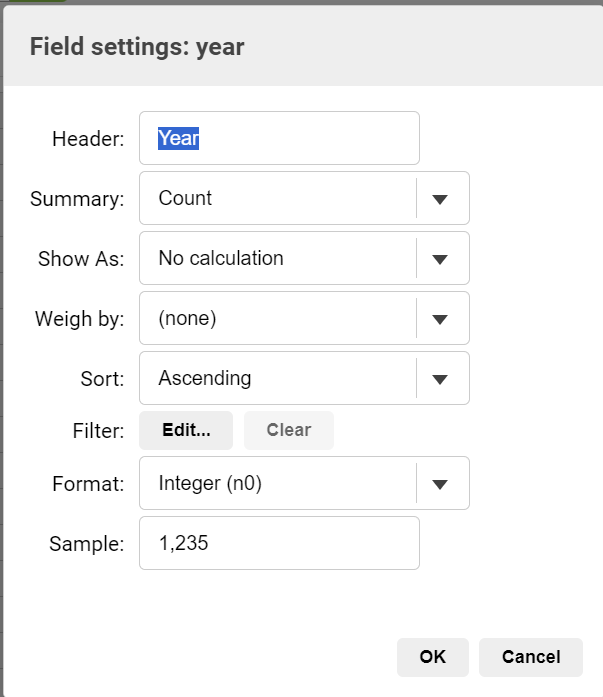This screenshot has width=603, height=697.
Task: Open the Summary dropdown arrow
Action: (440, 198)
